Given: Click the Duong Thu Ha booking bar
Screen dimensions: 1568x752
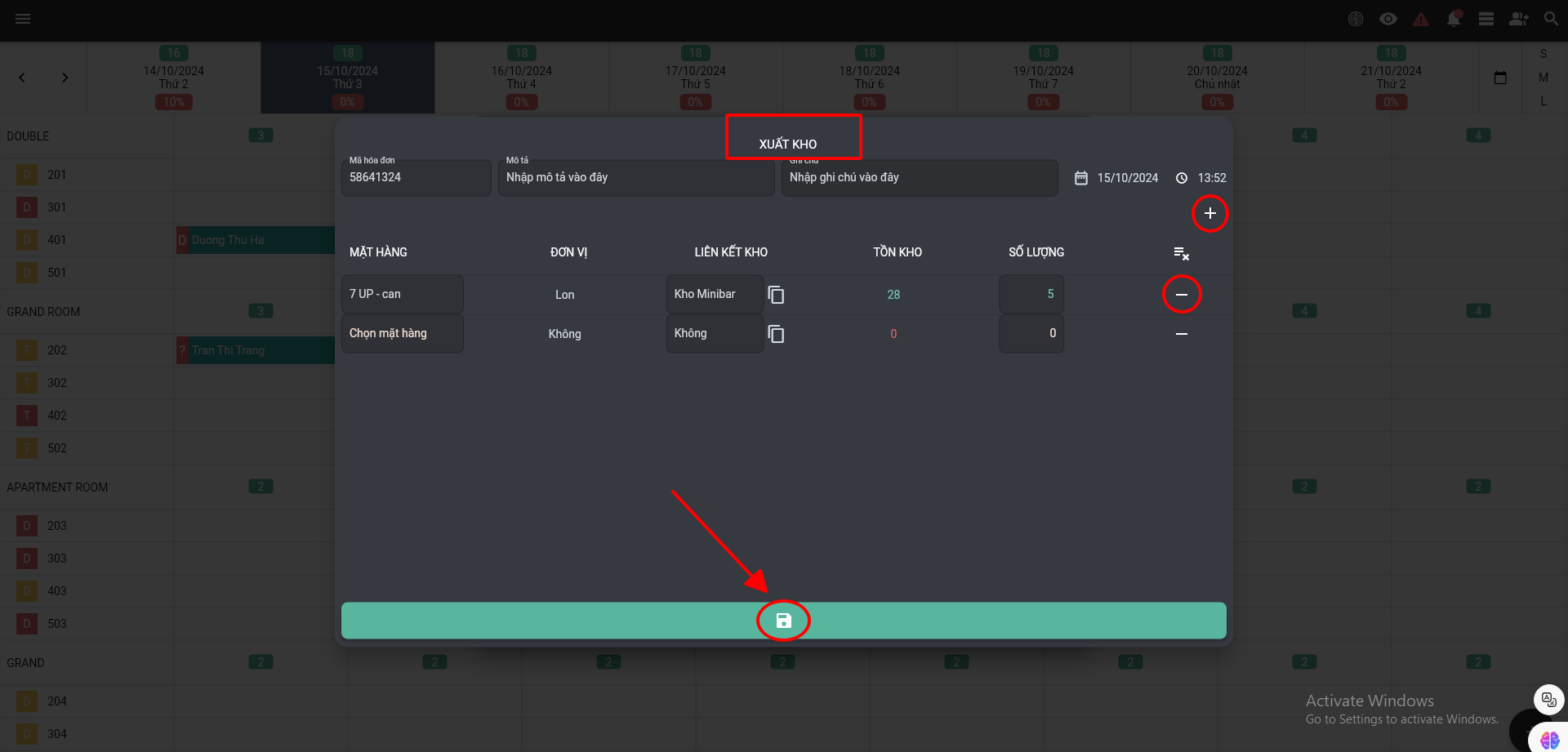Looking at the screenshot, I should pyautogui.click(x=256, y=240).
